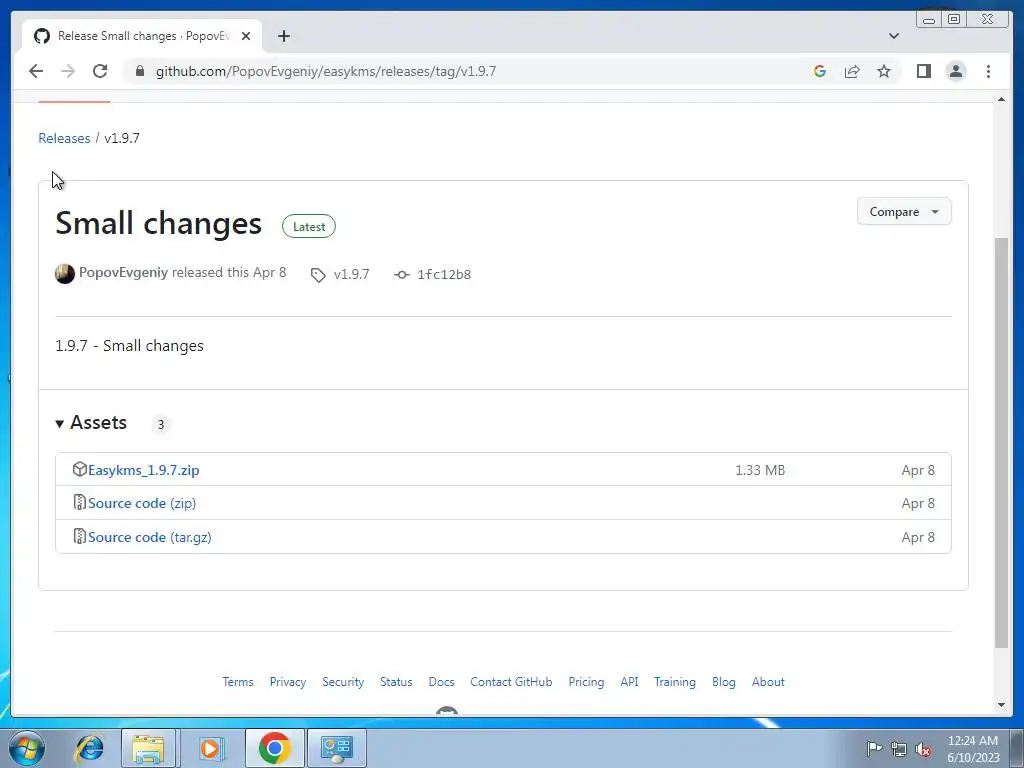
Task: Click the network tray icon
Action: (x=899, y=749)
